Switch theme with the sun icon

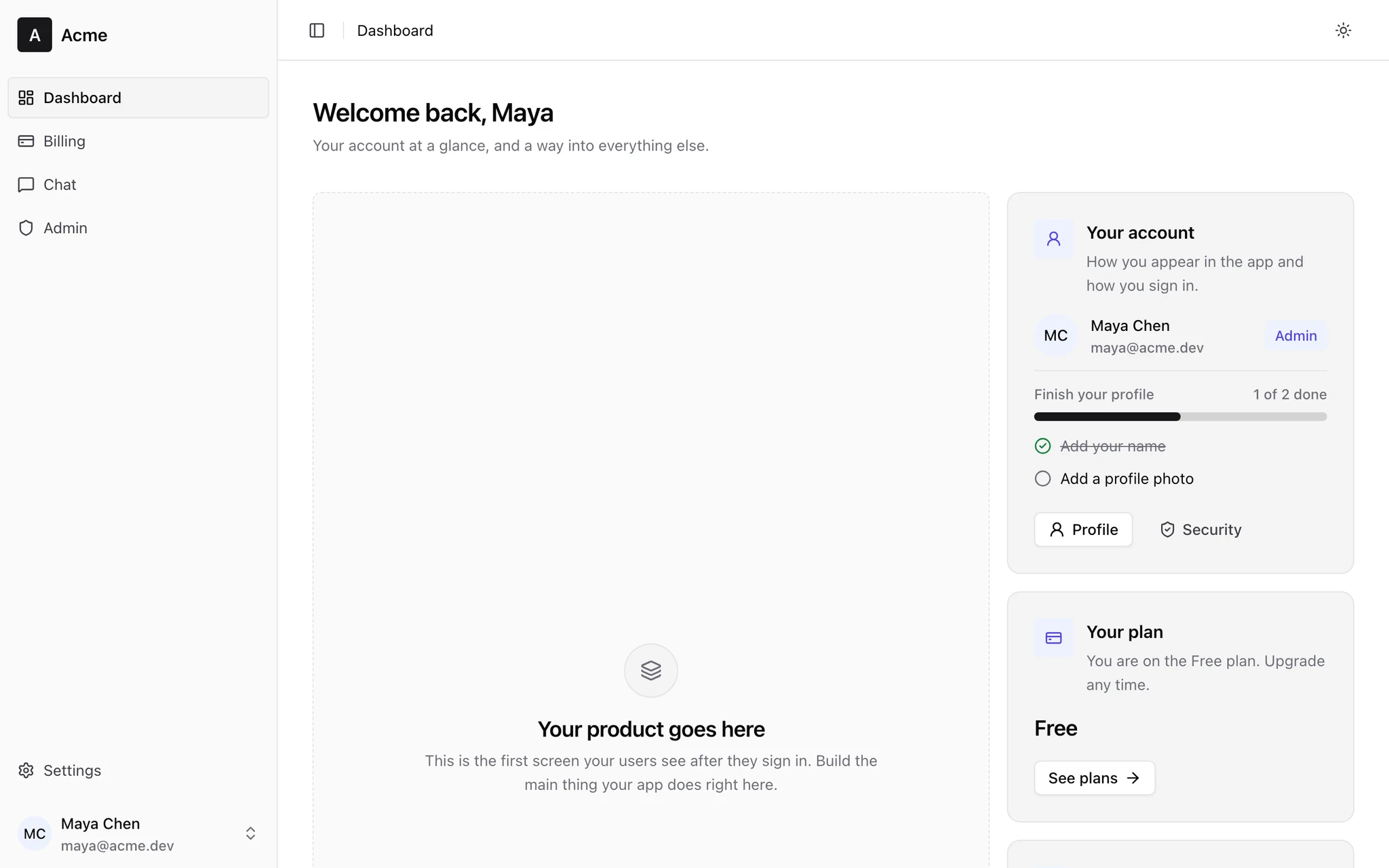tap(1343, 31)
